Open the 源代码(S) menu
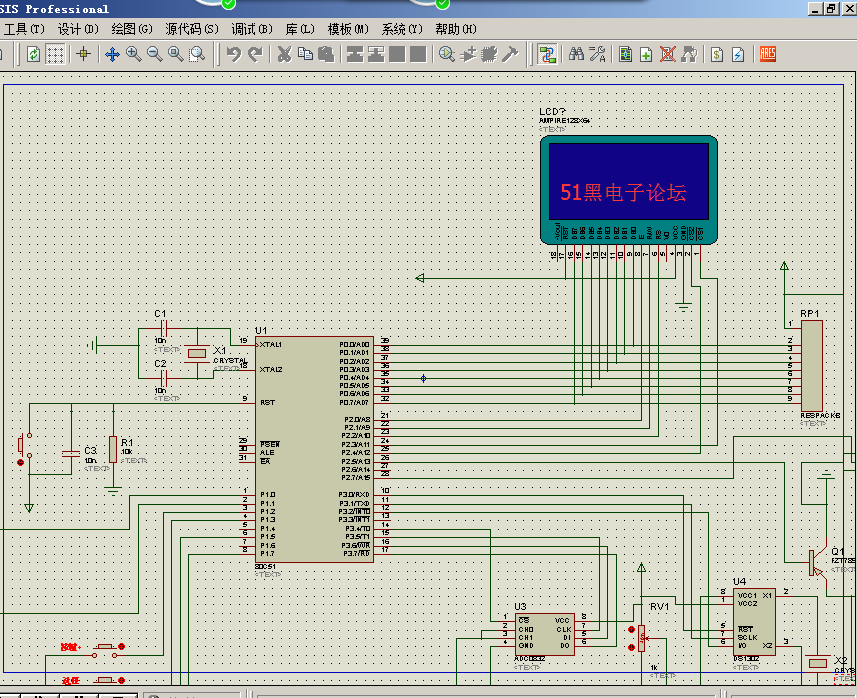The image size is (857, 698). (x=192, y=29)
